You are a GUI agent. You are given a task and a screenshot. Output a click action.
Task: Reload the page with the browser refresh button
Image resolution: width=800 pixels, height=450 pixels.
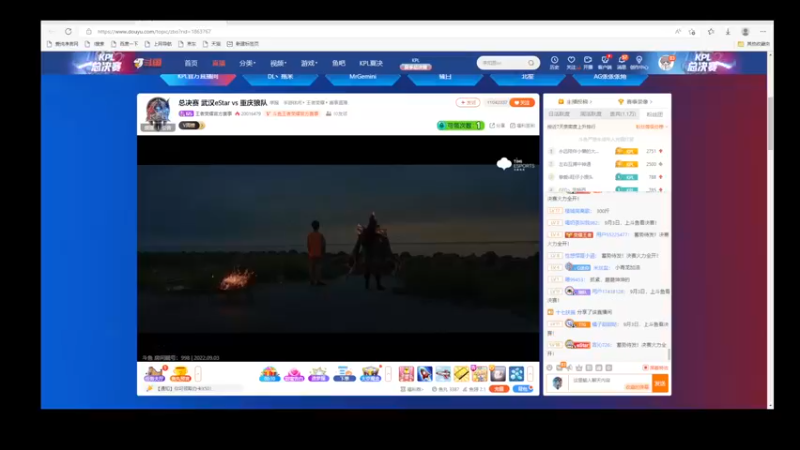click(x=68, y=32)
